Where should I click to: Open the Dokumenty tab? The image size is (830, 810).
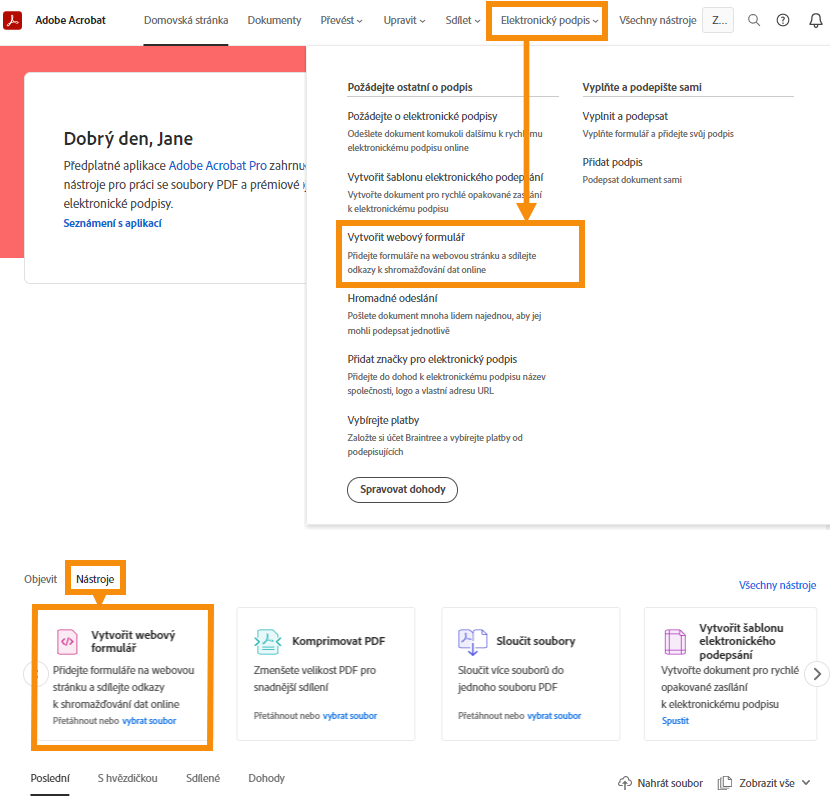click(274, 20)
